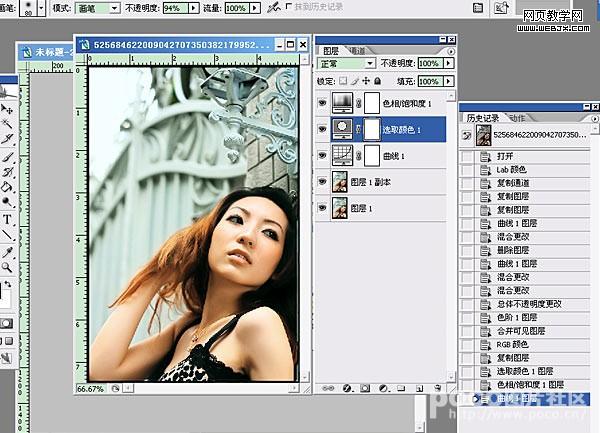
Task: Add a layer style from panel footer
Action: [x=347, y=388]
